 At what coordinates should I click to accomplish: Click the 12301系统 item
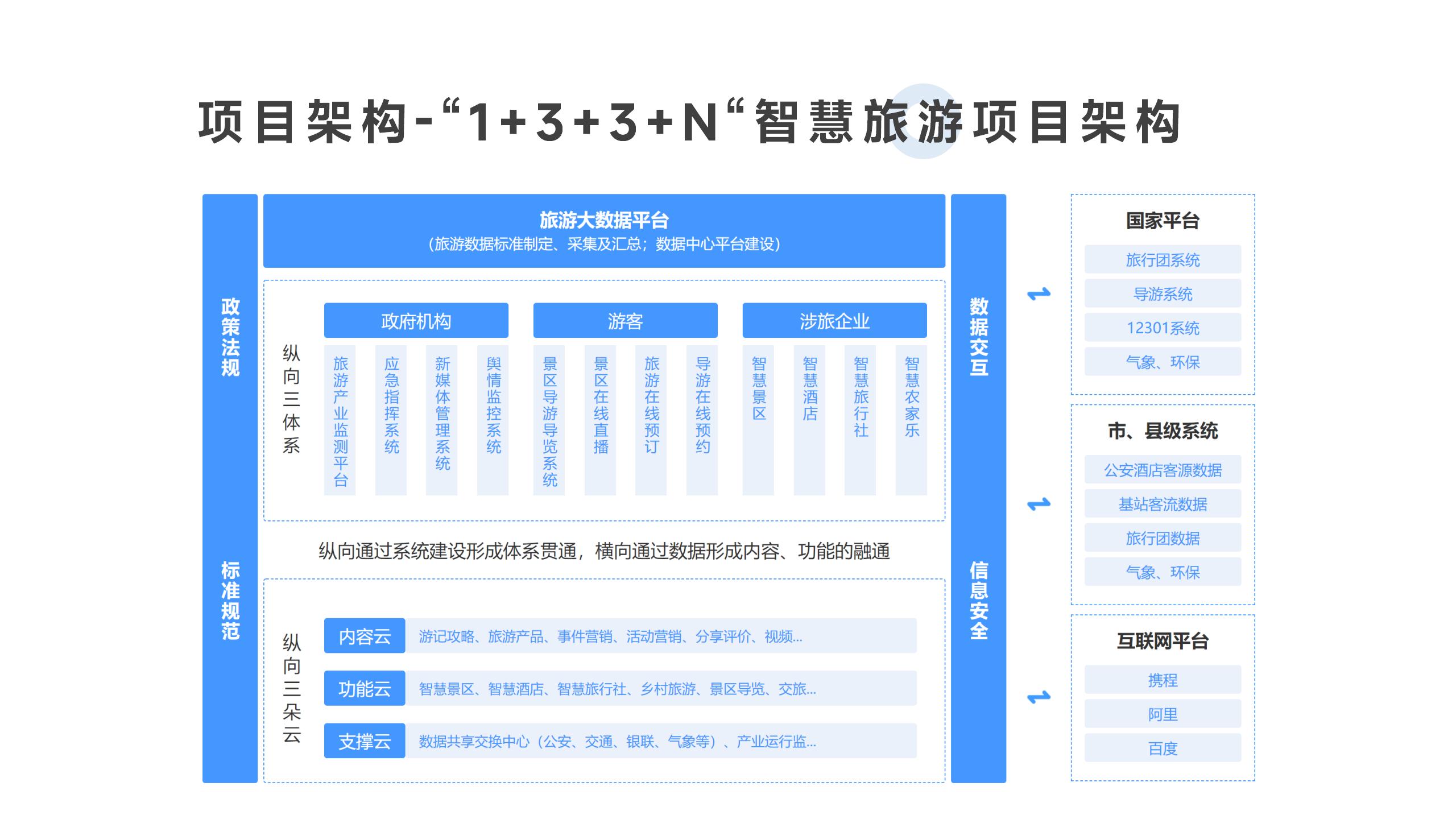(1163, 328)
